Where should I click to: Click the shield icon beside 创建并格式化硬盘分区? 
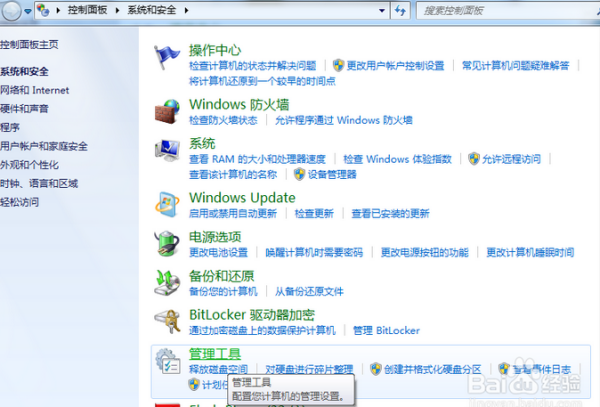376,369
